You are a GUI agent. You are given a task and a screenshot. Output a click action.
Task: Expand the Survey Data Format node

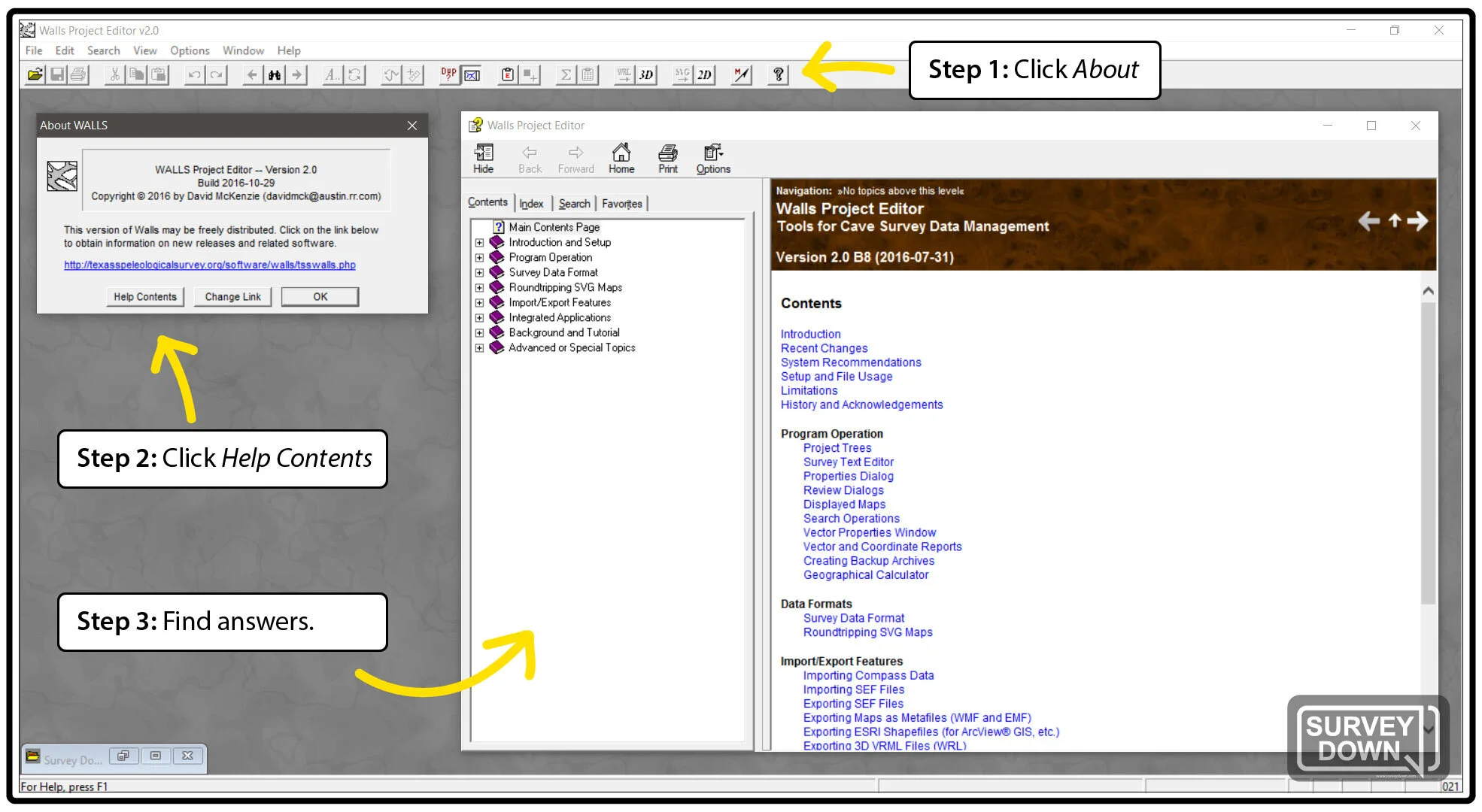click(479, 273)
